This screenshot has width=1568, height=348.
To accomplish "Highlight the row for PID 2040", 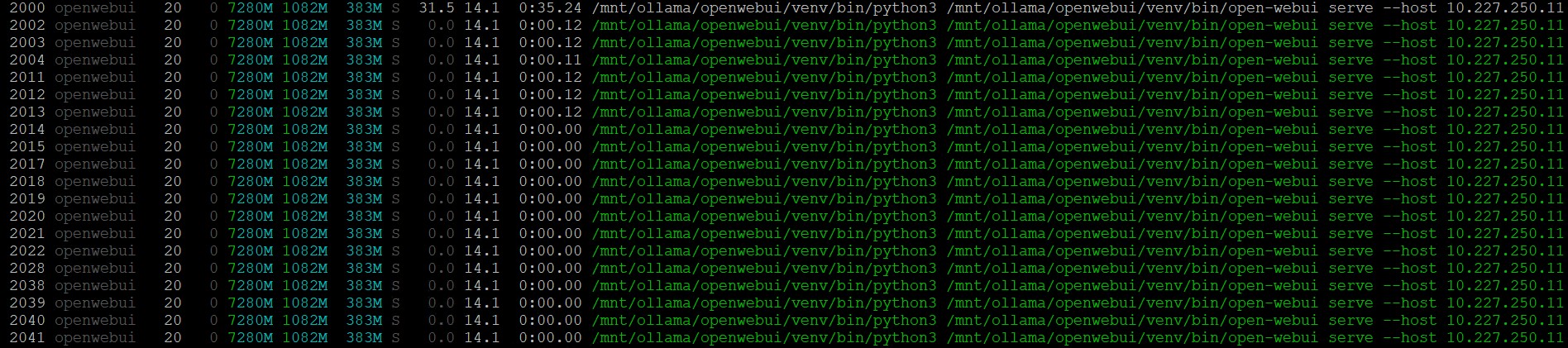I will pyautogui.click(x=27, y=320).
